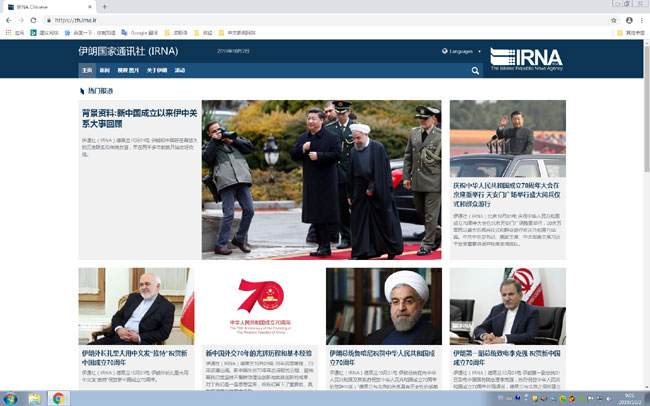
Task: Open File Explorer from the taskbar
Action: pyautogui.click(x=35, y=399)
